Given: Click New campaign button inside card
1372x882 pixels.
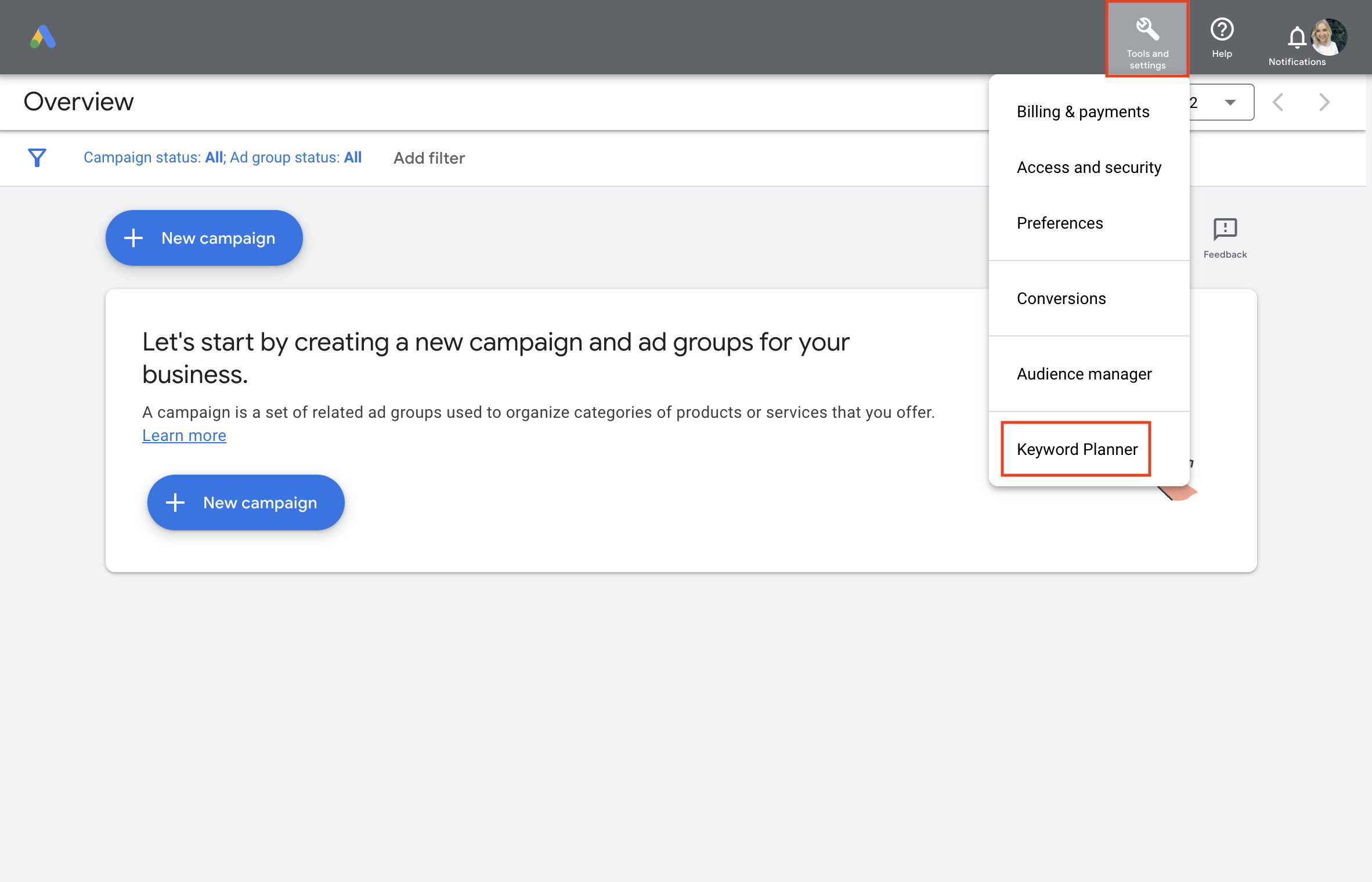Looking at the screenshot, I should pyautogui.click(x=245, y=503).
